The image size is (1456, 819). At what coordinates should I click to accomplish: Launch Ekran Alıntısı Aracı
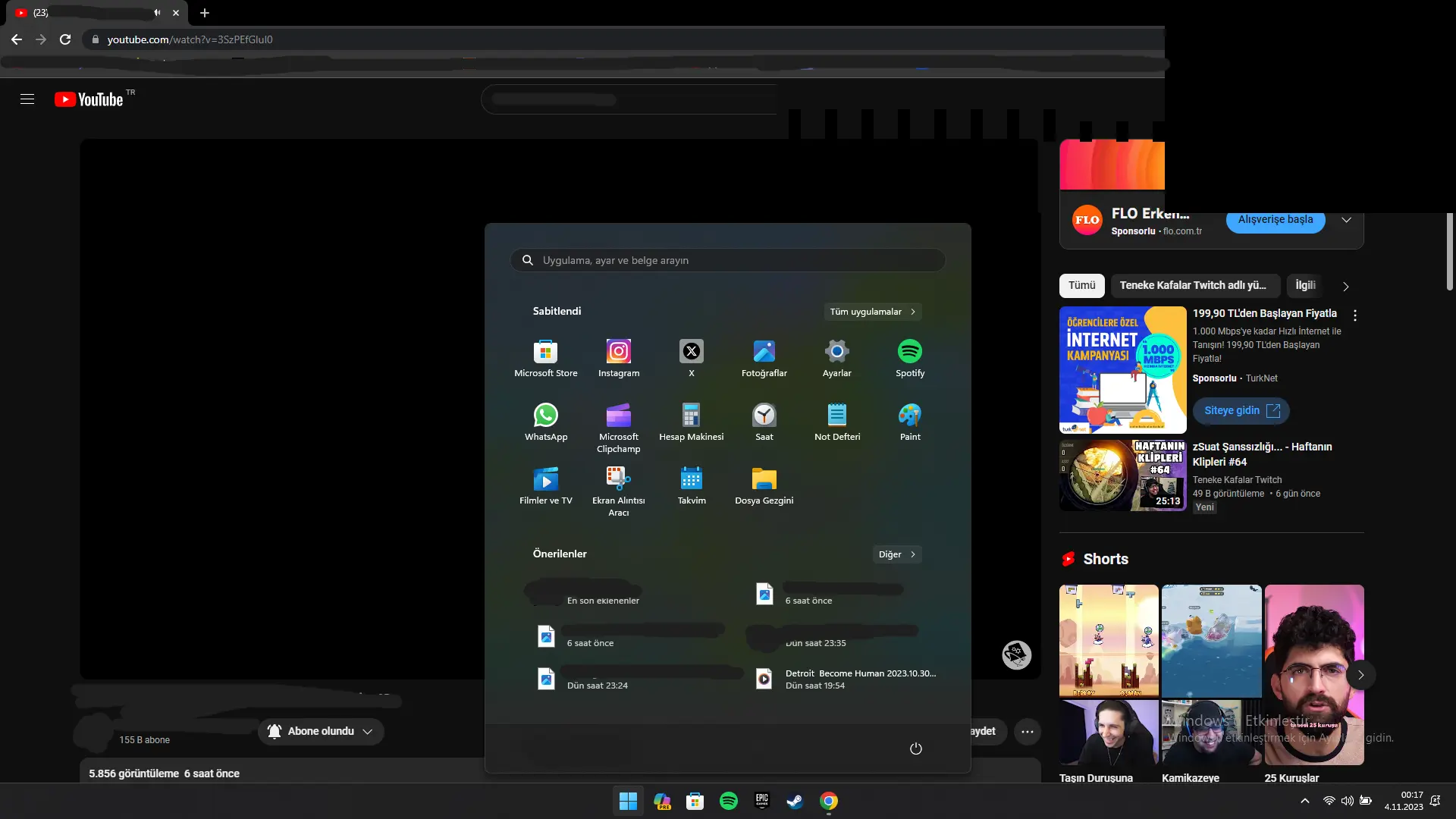click(618, 491)
